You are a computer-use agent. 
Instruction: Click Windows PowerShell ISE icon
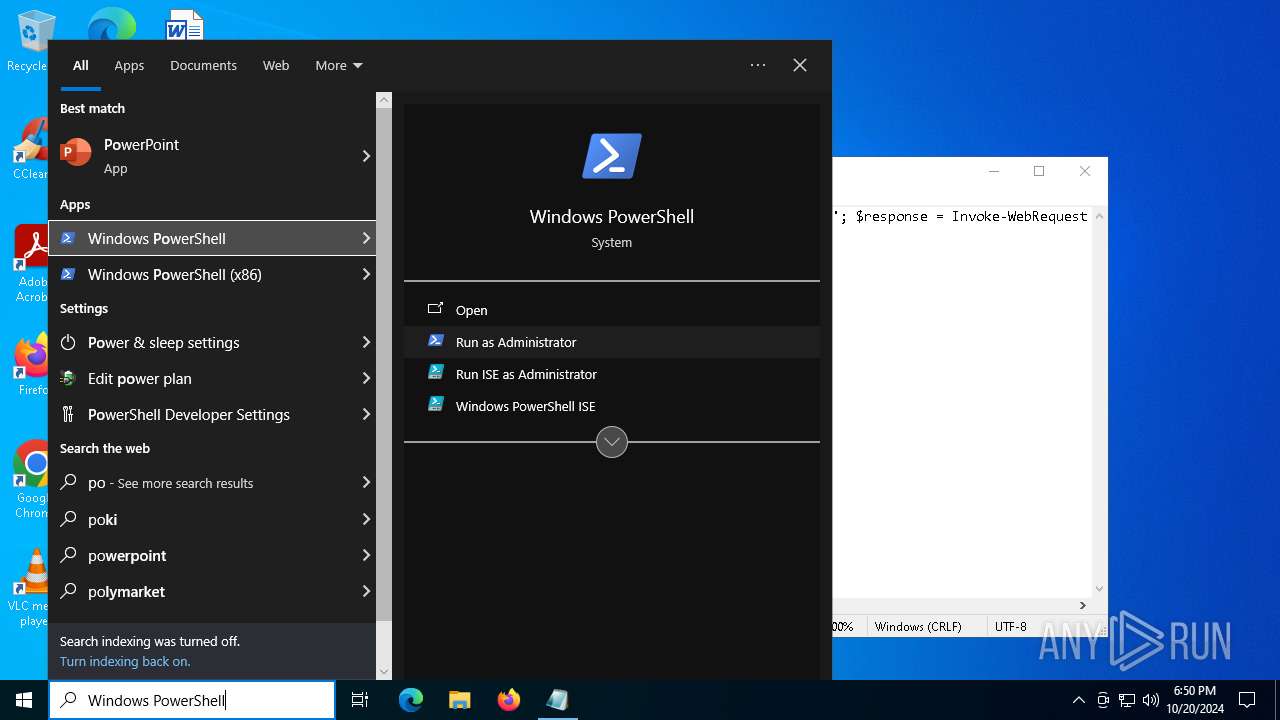[435, 405]
